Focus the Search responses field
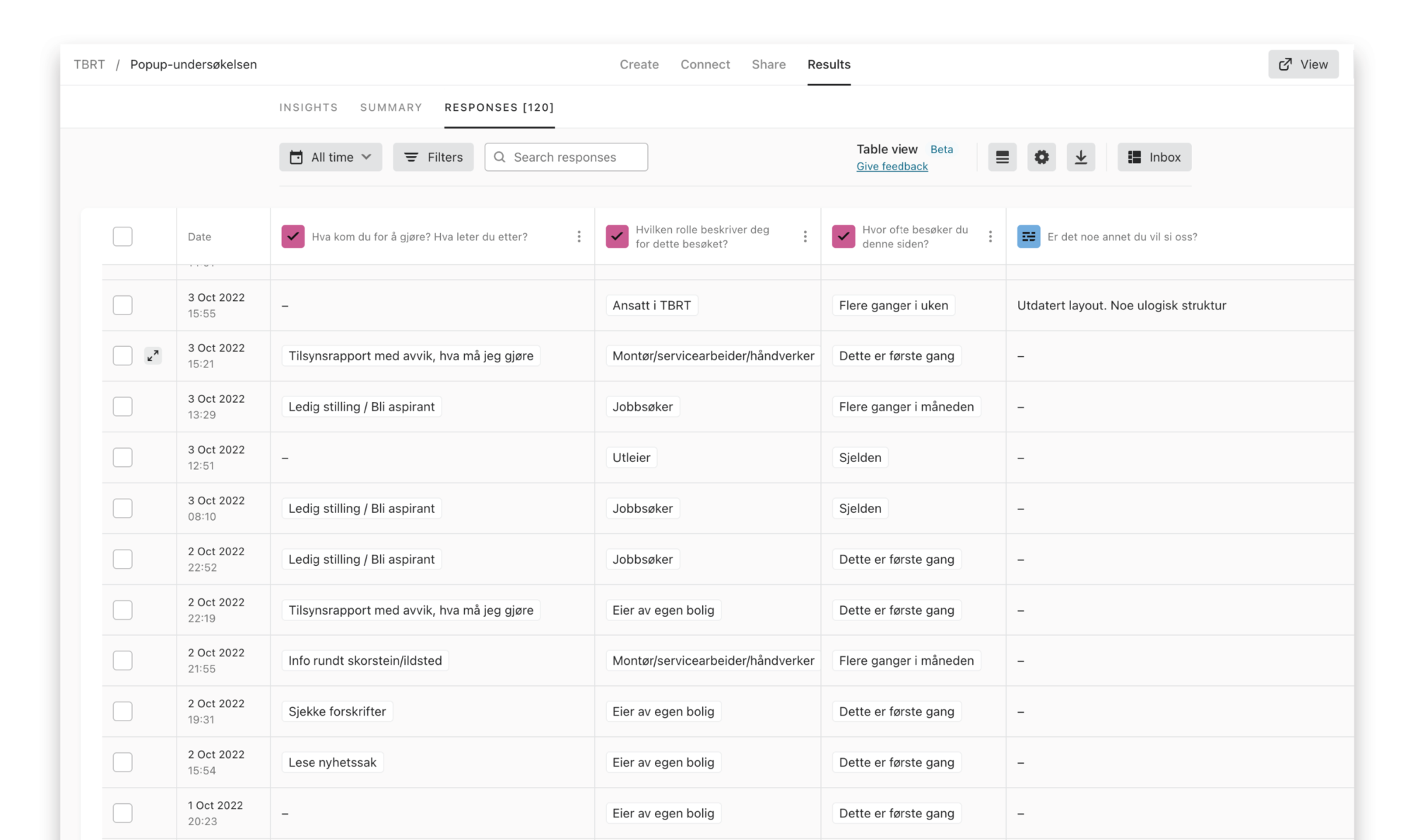The width and height of the screenshot is (1413, 840). (566, 157)
